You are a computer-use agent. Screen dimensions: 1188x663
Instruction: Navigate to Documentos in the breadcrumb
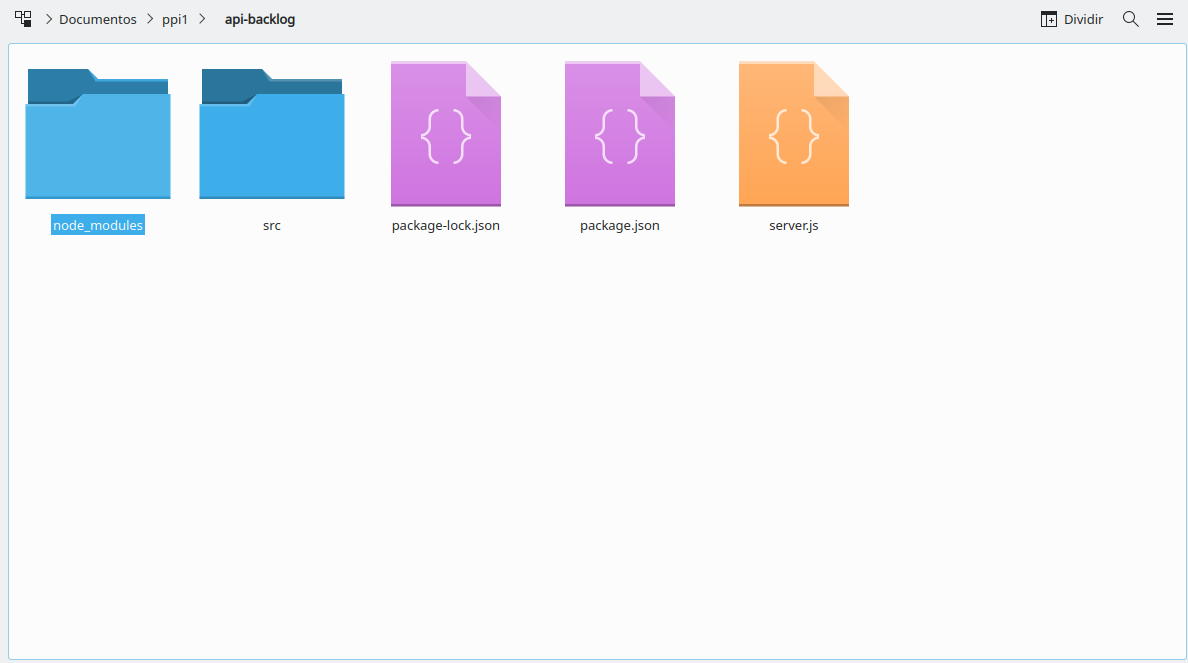tap(98, 19)
